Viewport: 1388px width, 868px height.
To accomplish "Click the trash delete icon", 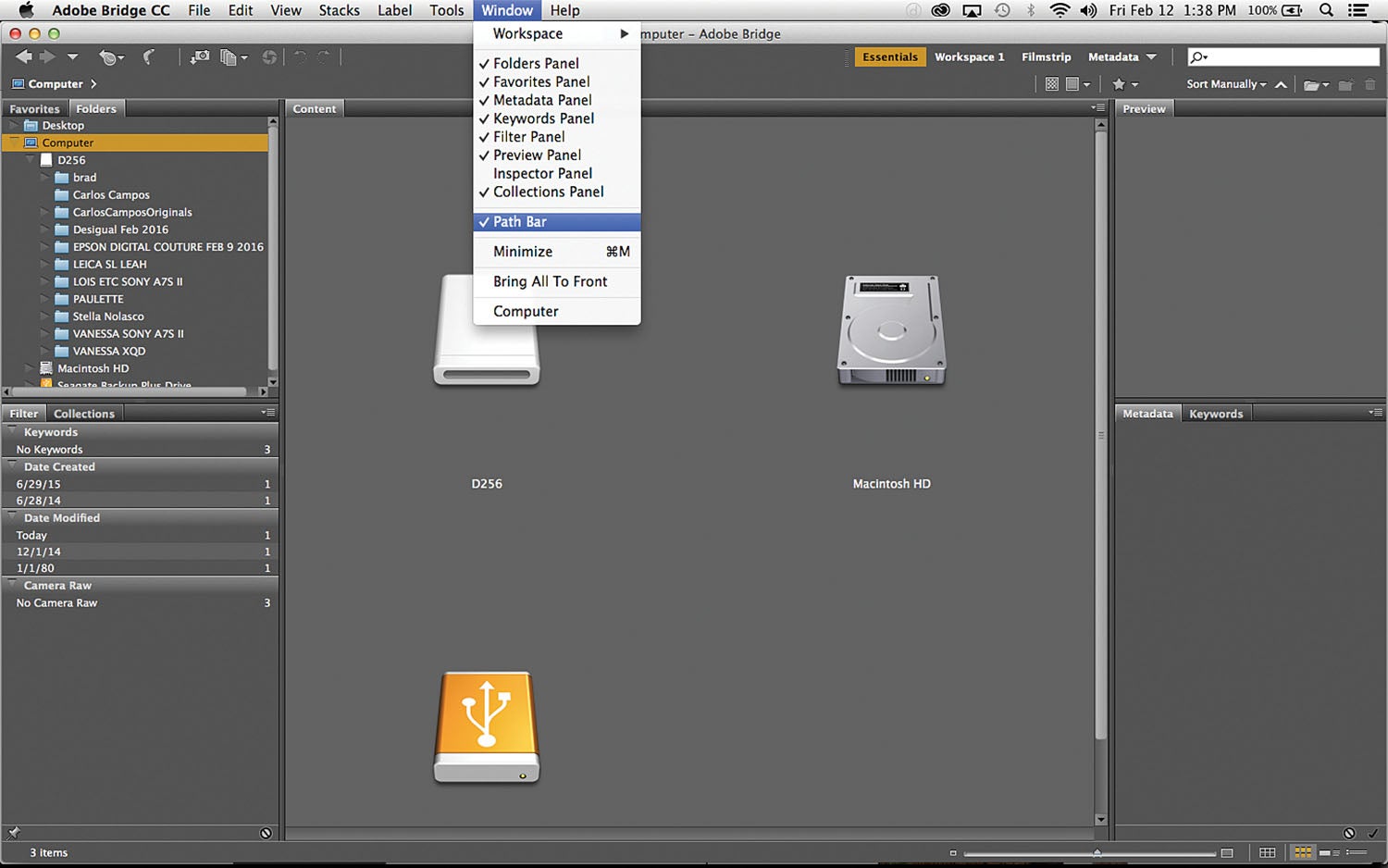I will [1372, 84].
